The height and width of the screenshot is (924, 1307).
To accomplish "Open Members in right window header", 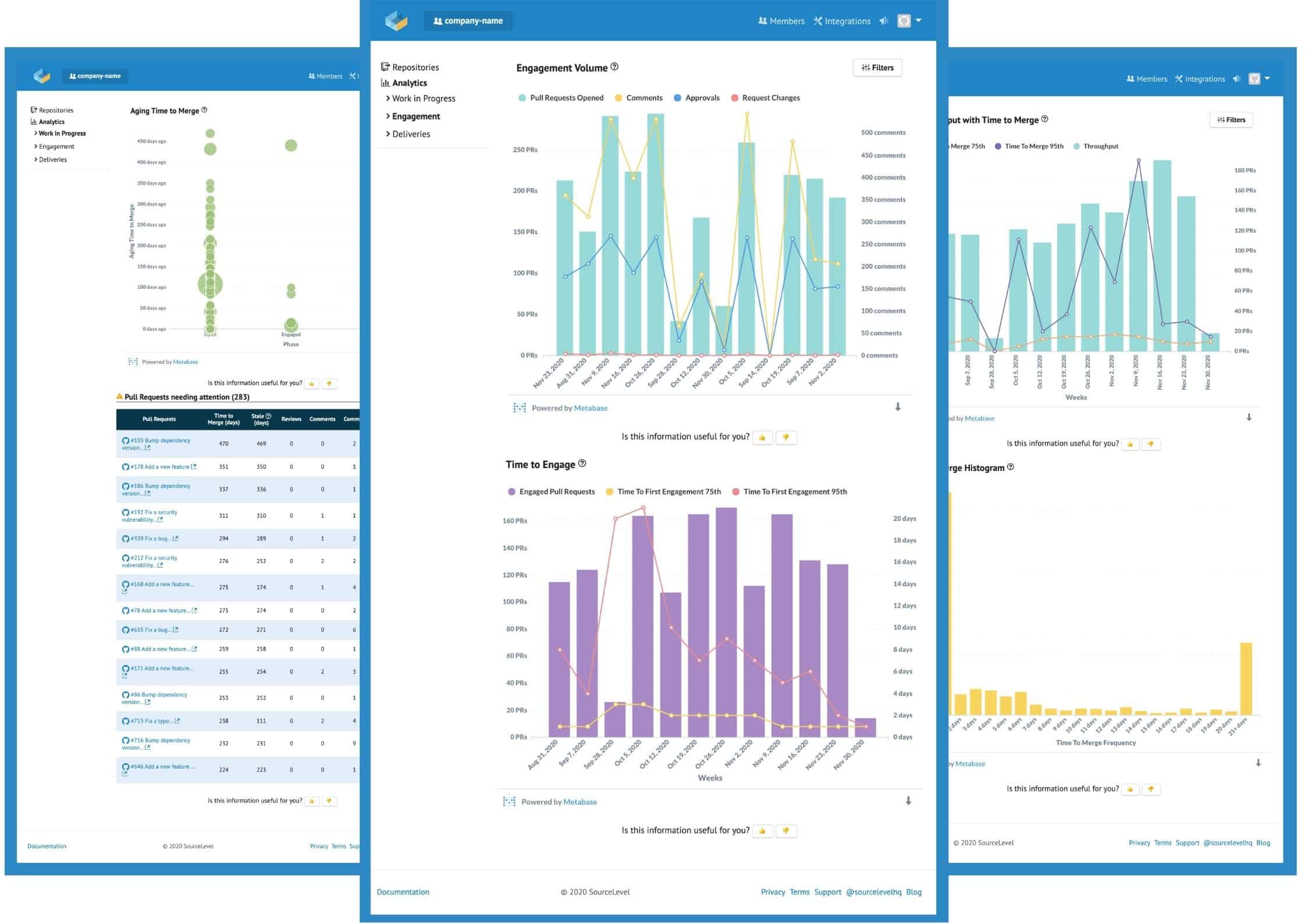I will (x=1147, y=79).
